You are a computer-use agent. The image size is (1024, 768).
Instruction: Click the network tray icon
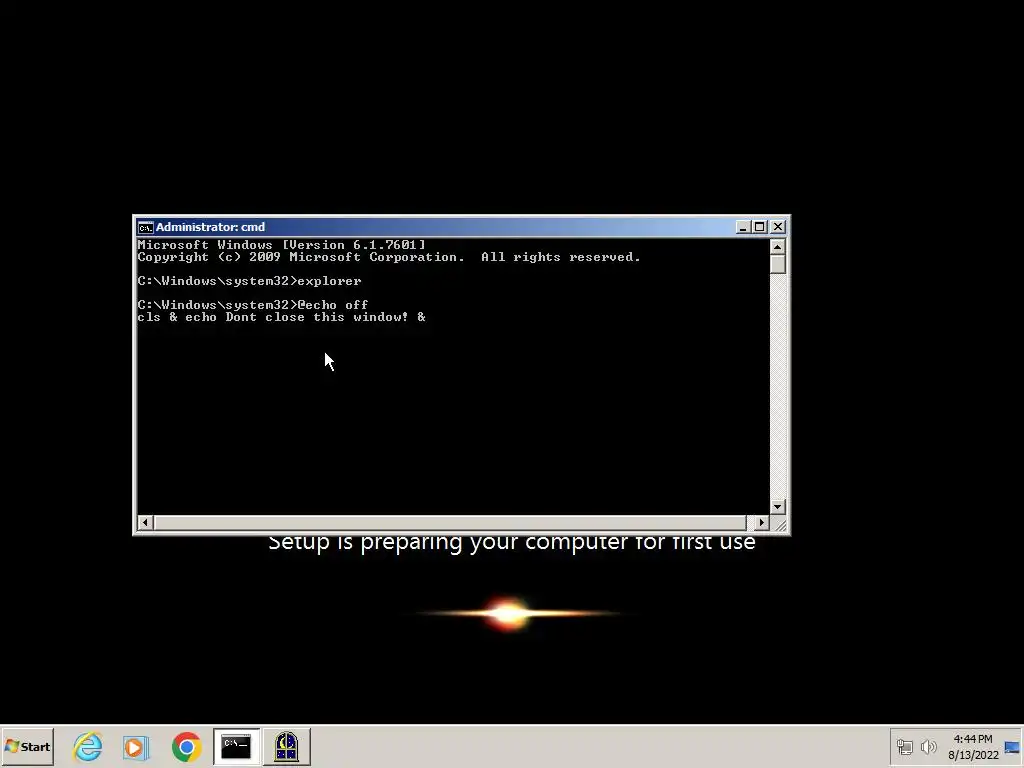coord(904,746)
